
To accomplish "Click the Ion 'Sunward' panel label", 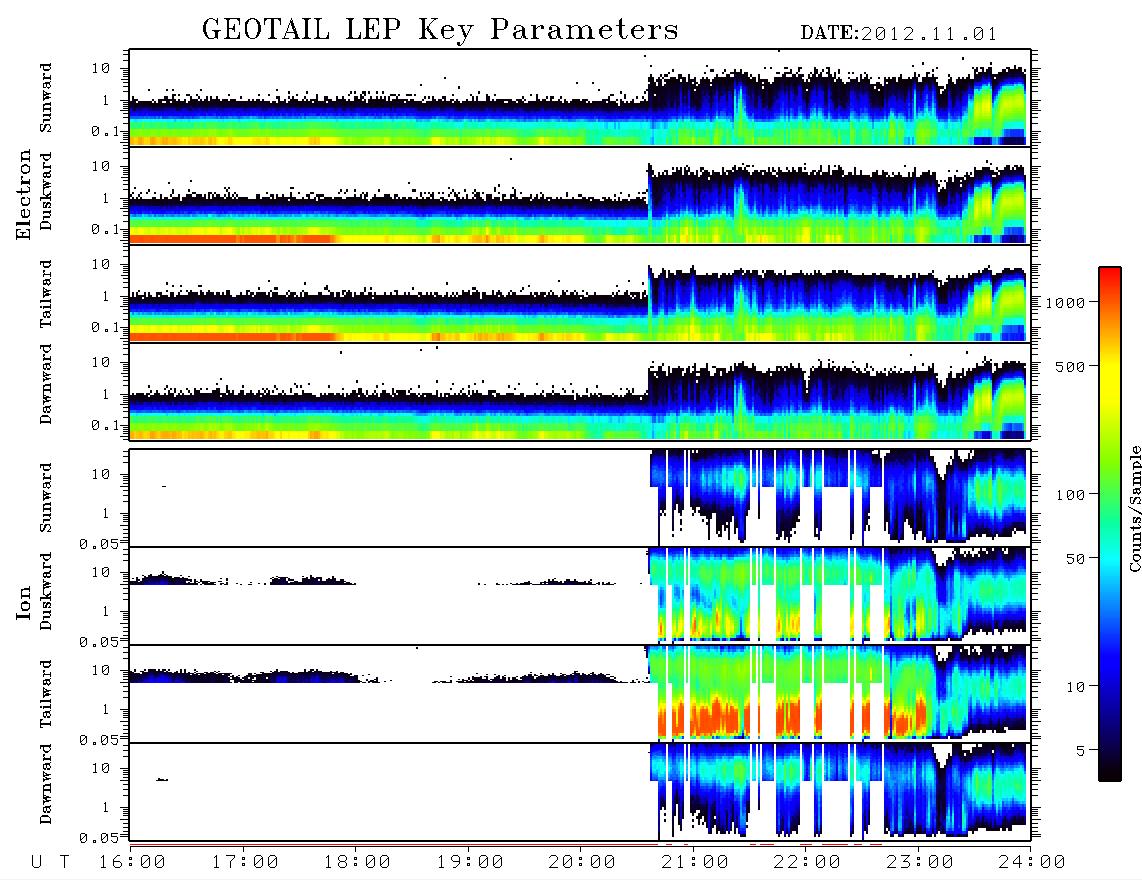I will pyautogui.click(x=46, y=498).
